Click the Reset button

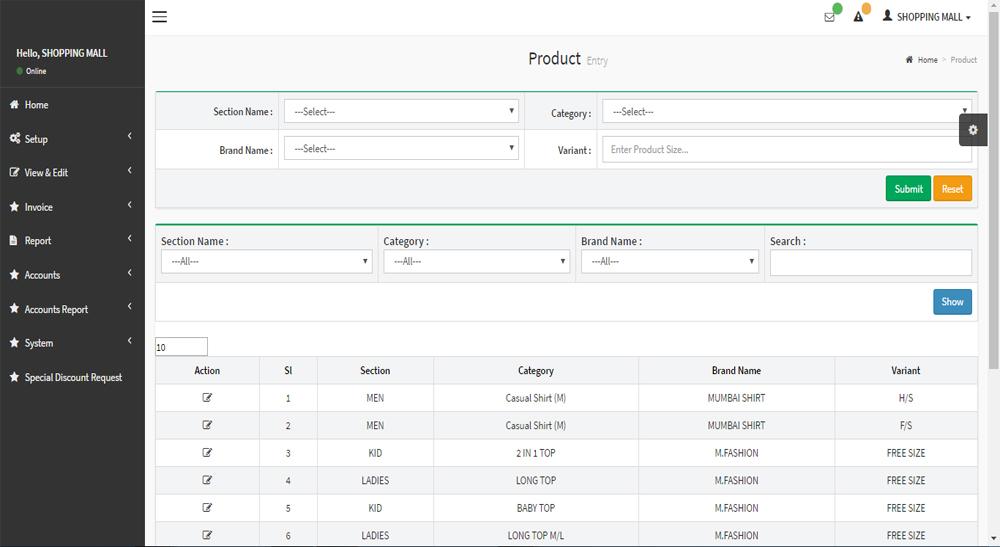953,189
